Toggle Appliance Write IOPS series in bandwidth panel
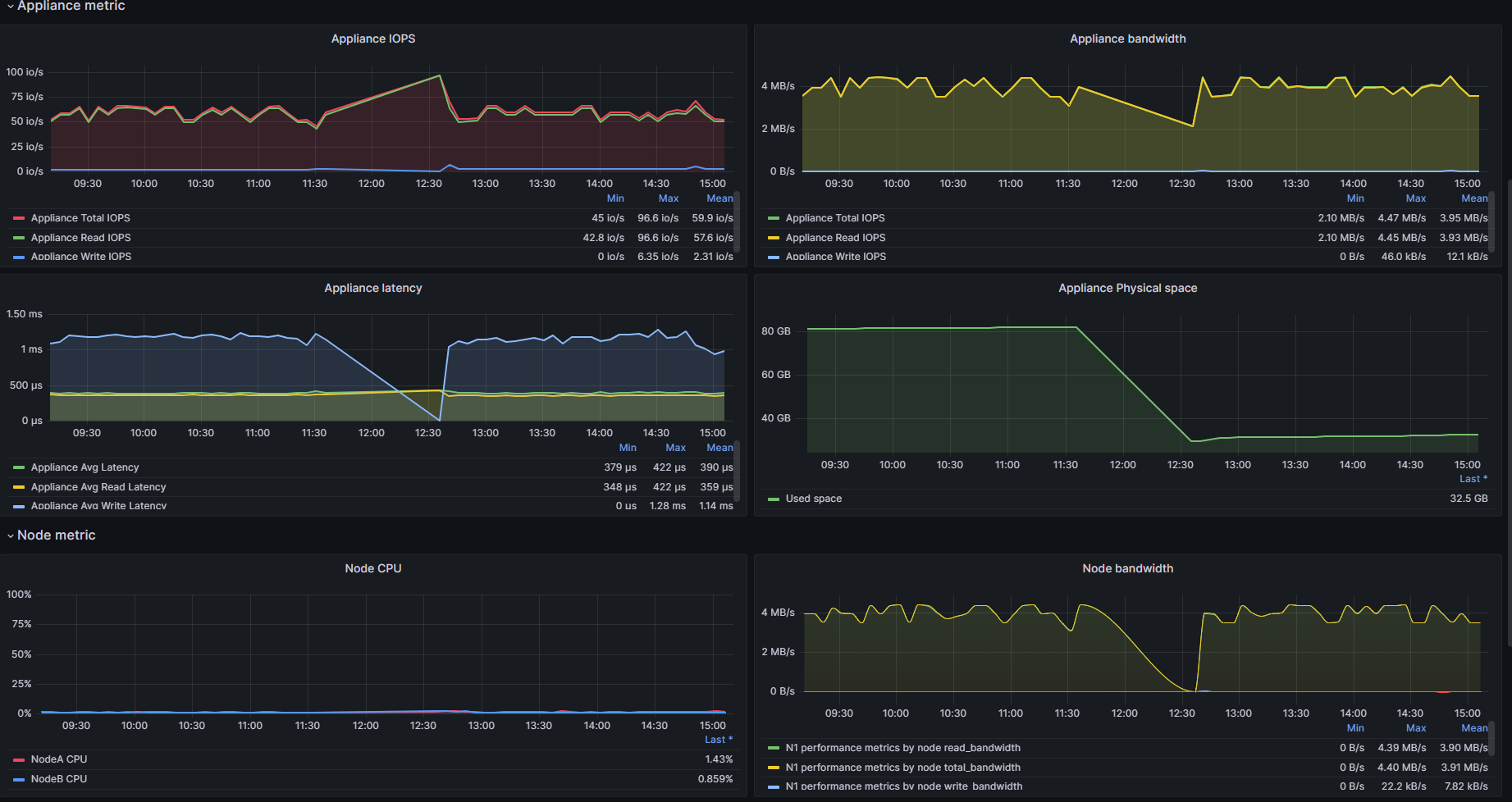 click(836, 257)
